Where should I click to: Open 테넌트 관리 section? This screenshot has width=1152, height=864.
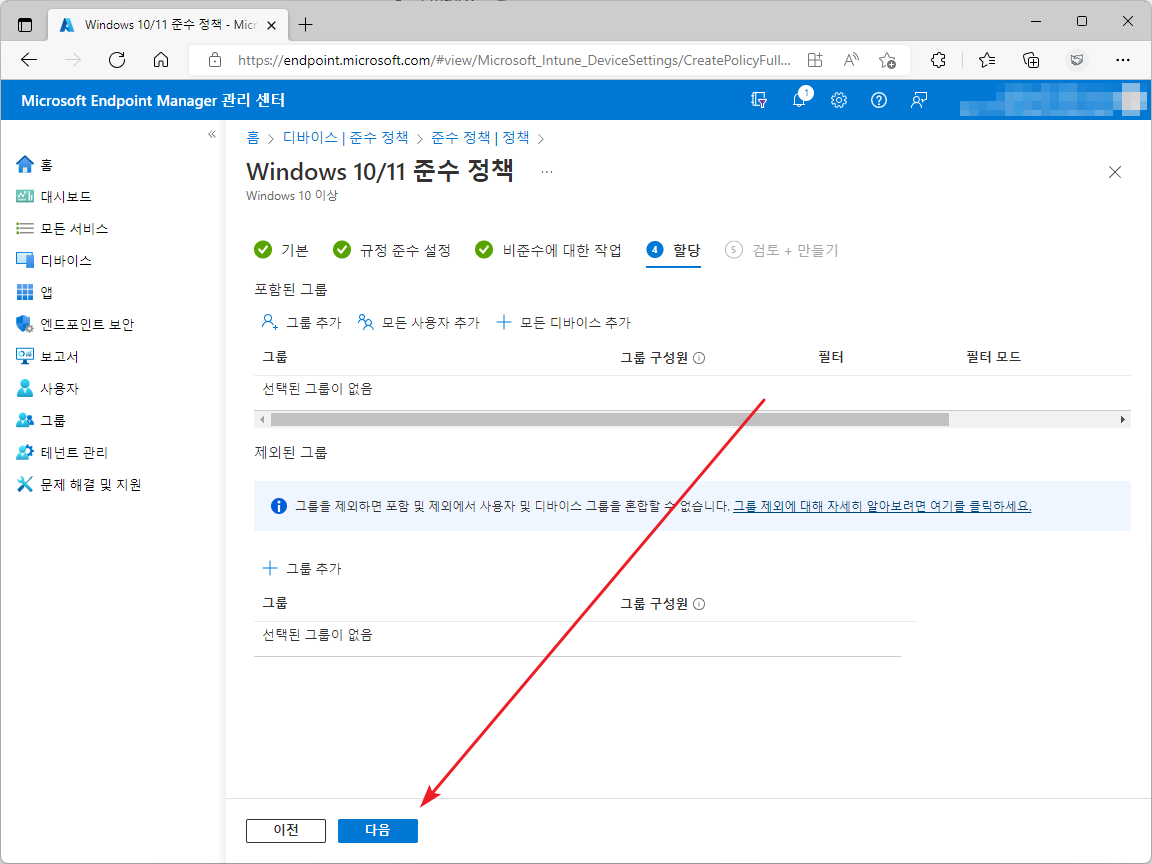coord(62,453)
